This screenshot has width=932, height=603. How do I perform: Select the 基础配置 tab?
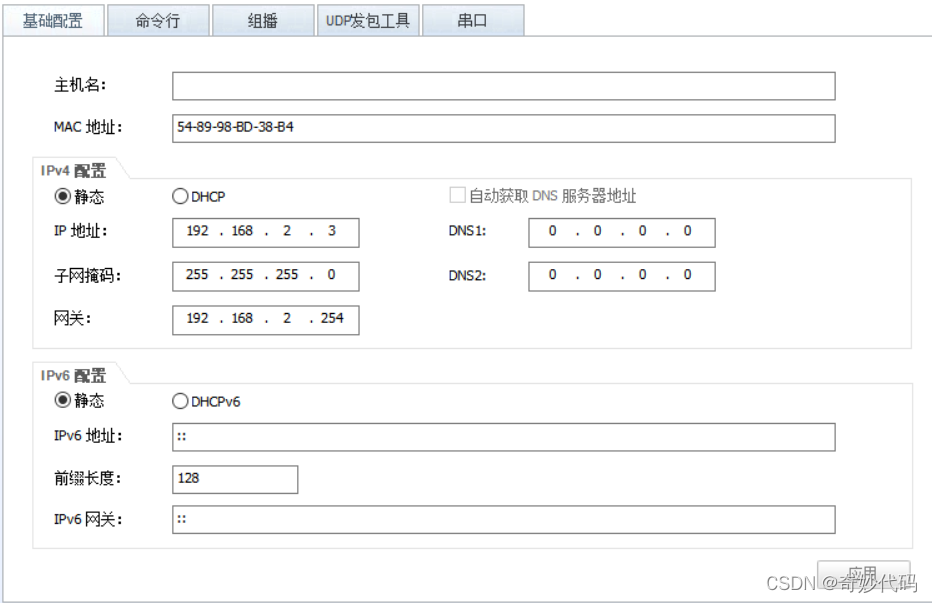(x=54, y=20)
